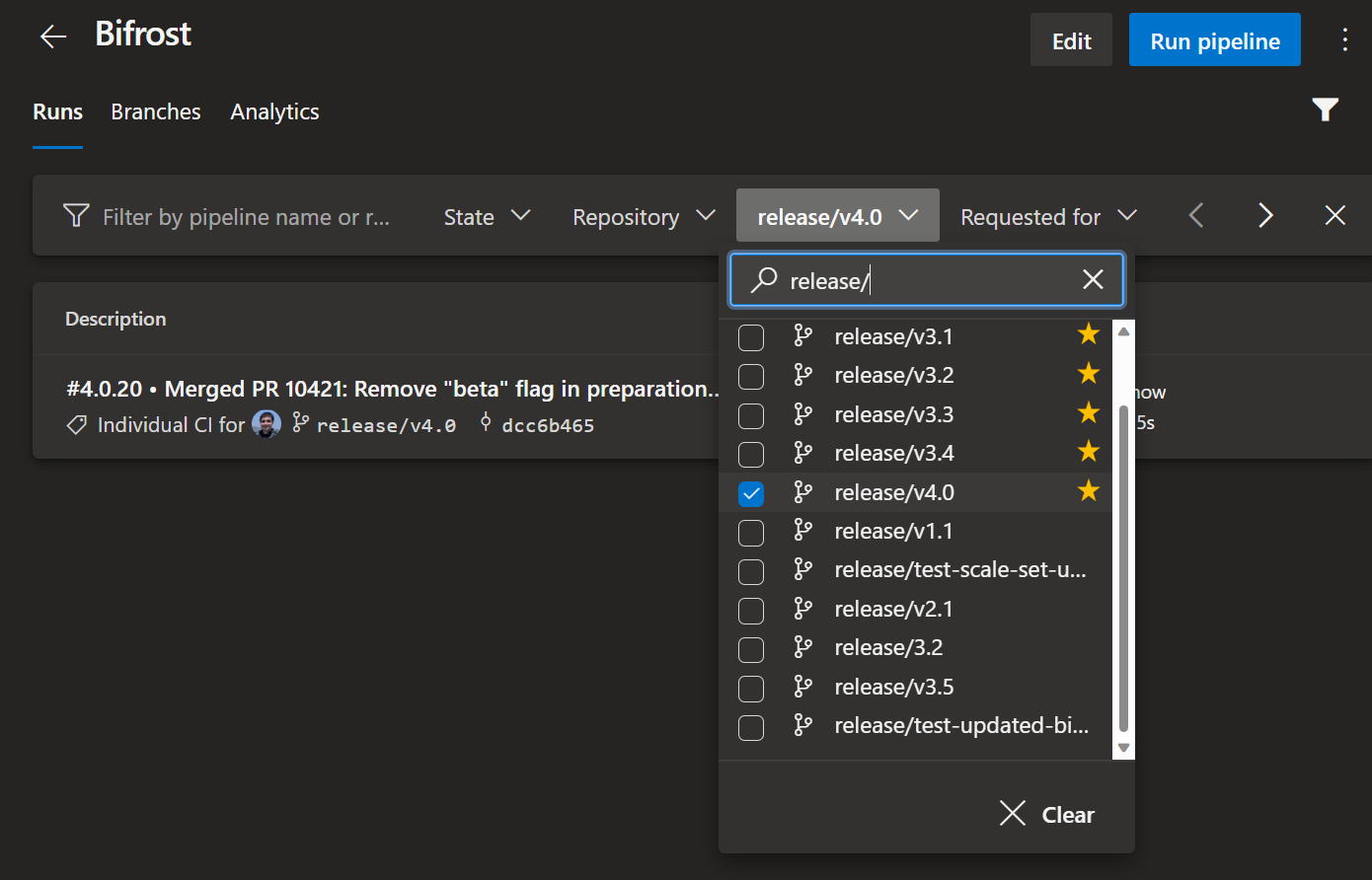Click the dcc6b465 commit hash

pyautogui.click(x=548, y=425)
